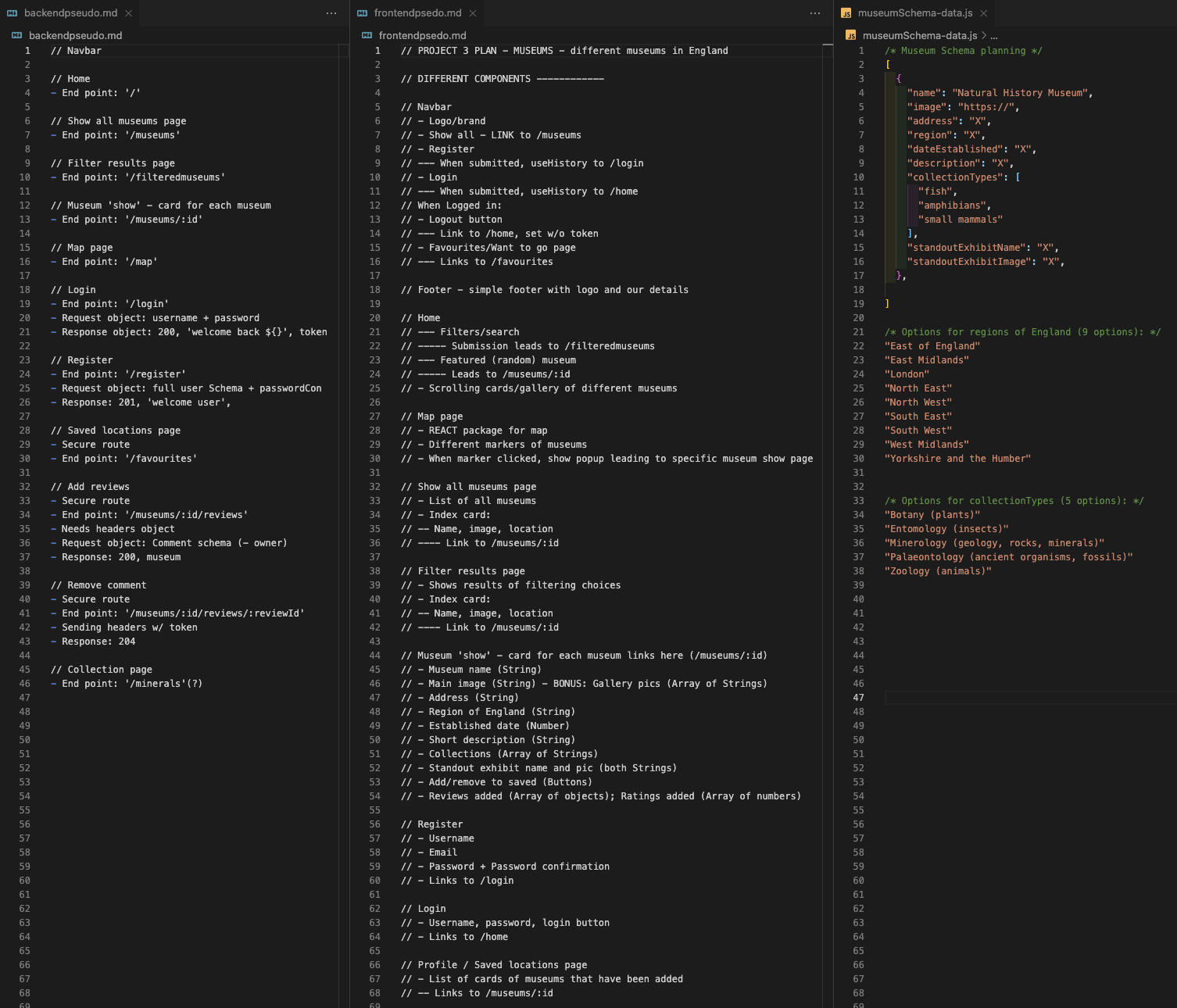Click the "dateEstablished": "X" line
The height and width of the screenshot is (1008, 1177).
tap(971, 149)
